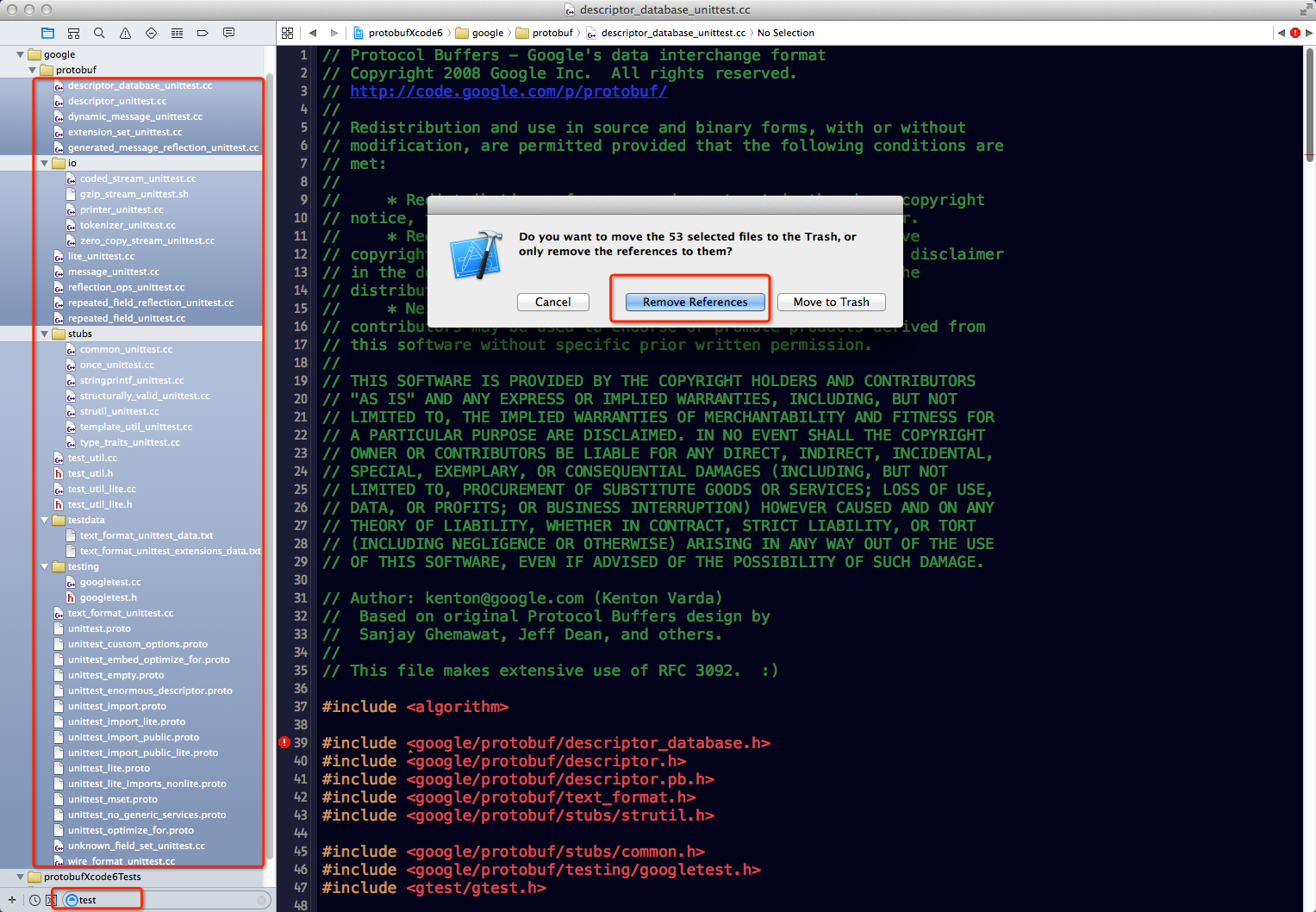Select tokenizer_unittest.cc file
The width and height of the screenshot is (1316, 912).
pos(128,225)
